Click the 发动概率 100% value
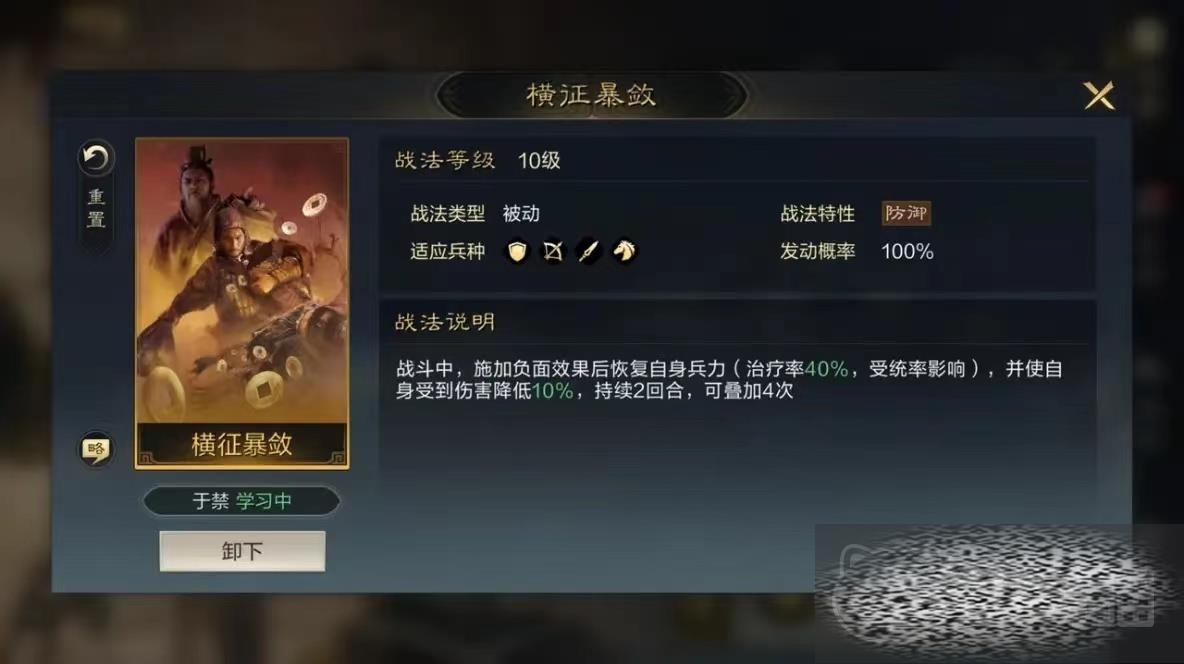 (908, 252)
